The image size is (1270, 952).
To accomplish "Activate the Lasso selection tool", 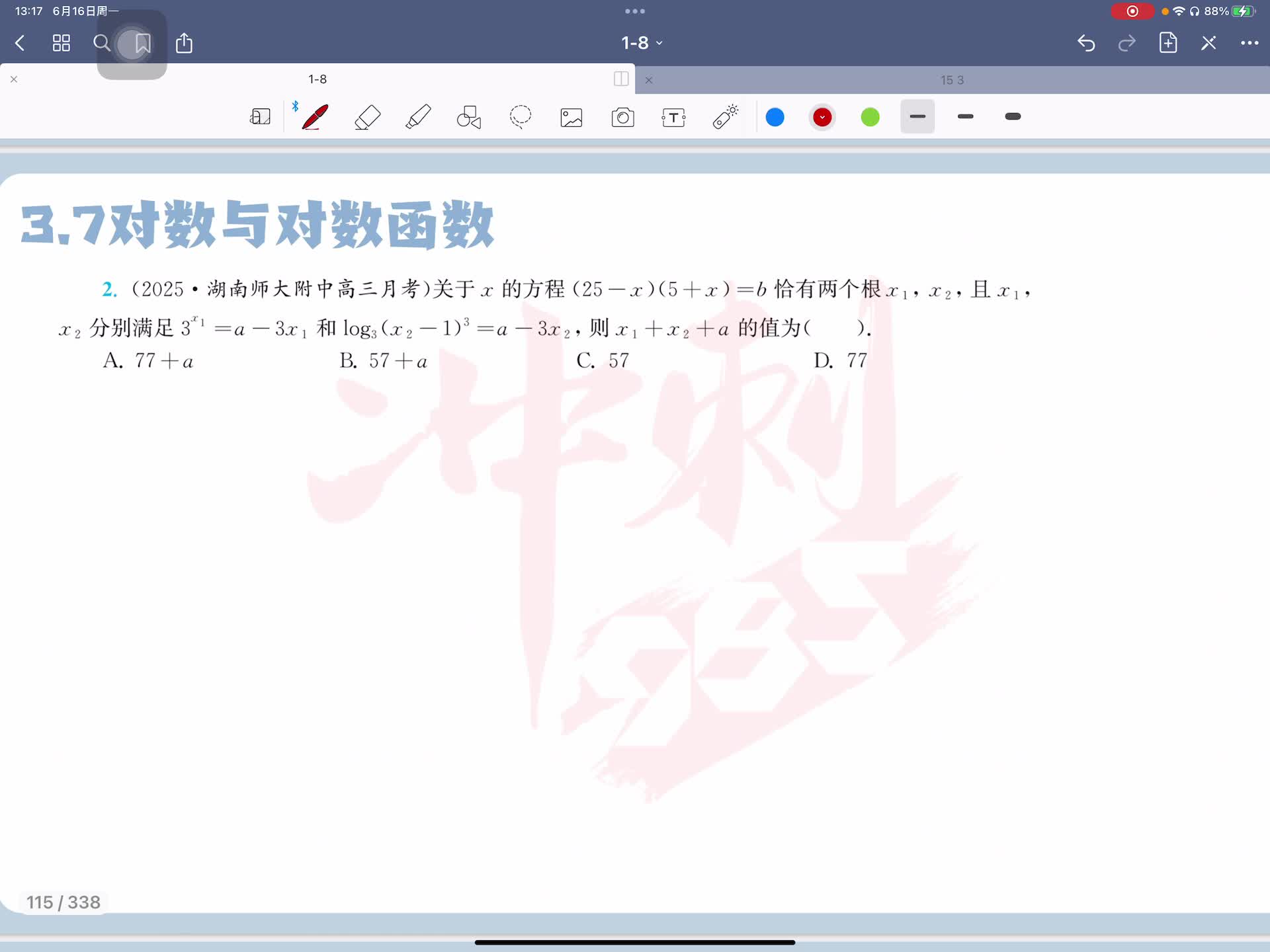I will [x=521, y=117].
